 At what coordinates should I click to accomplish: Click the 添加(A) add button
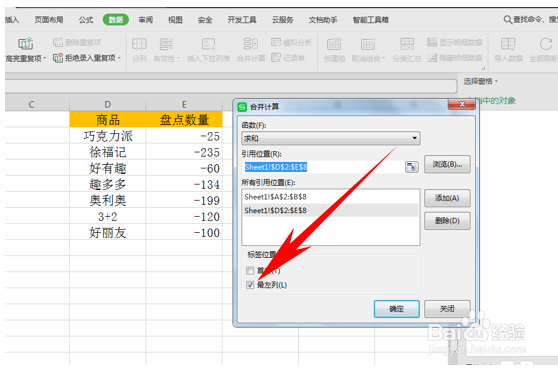(447, 198)
